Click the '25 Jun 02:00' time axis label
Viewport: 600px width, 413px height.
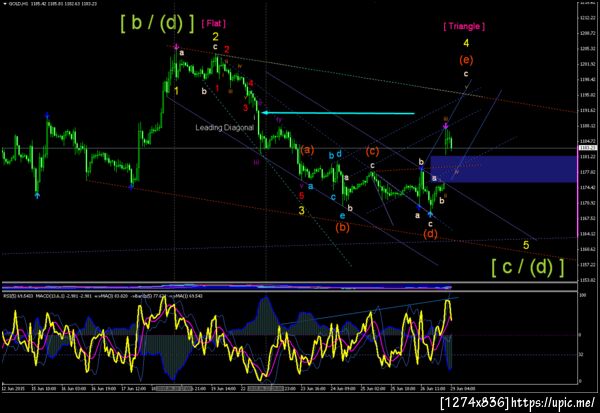(373, 389)
